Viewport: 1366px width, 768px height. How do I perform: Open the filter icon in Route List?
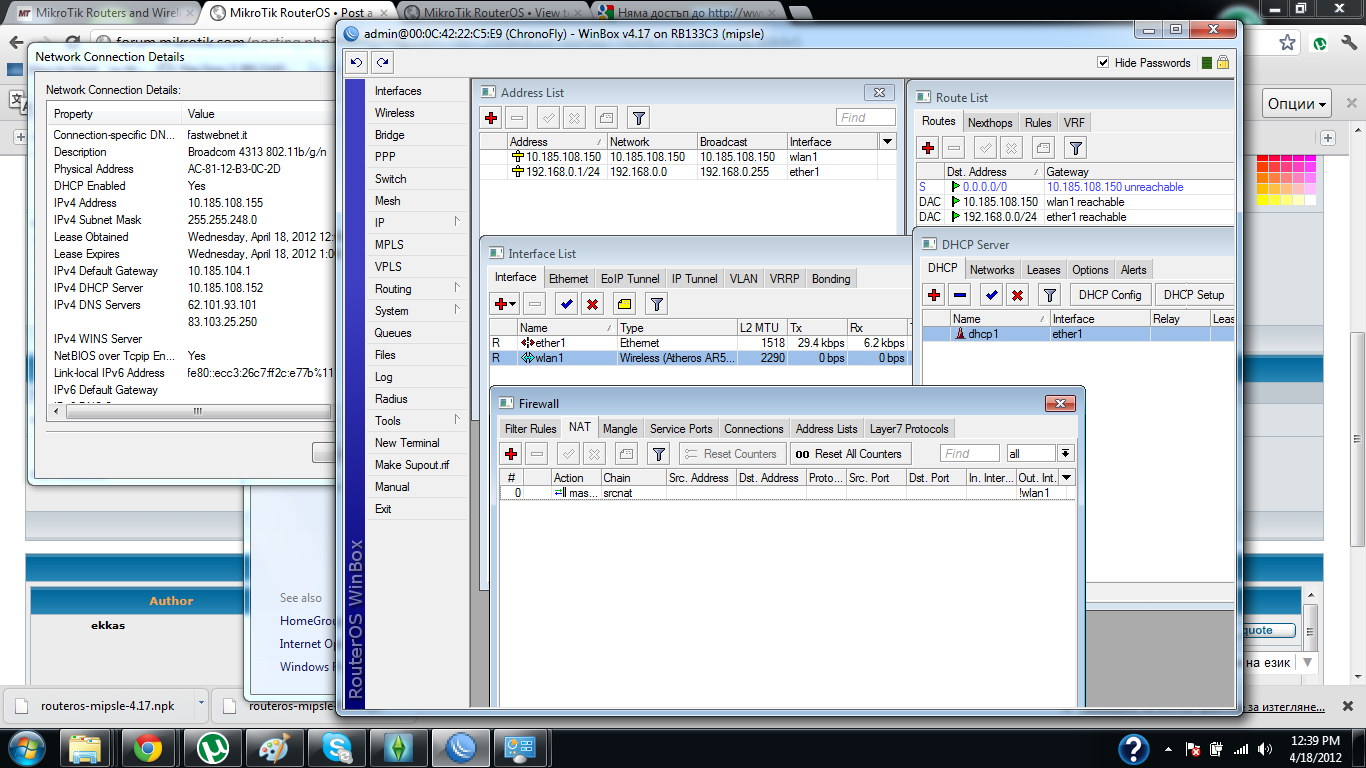click(1075, 148)
